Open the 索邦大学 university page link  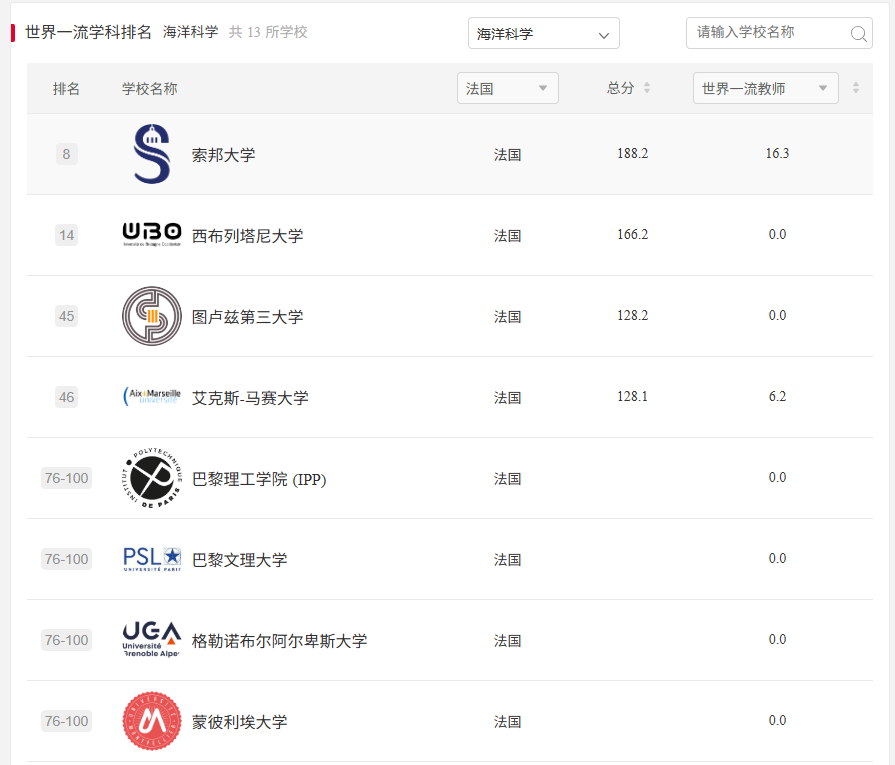(x=222, y=153)
